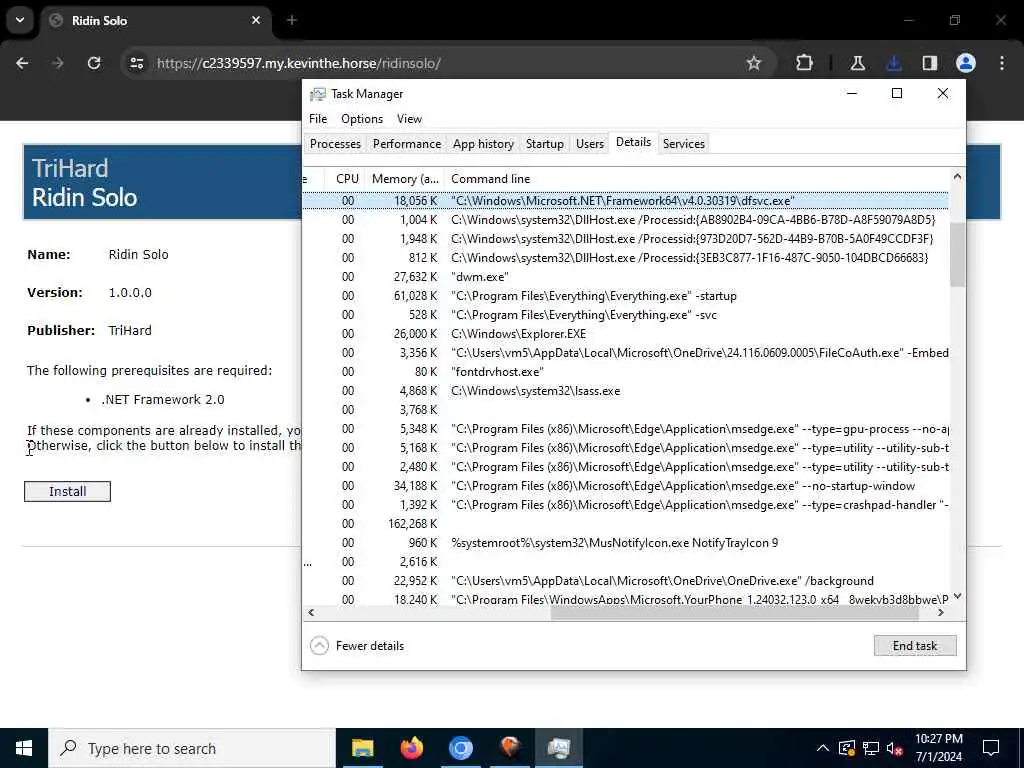Open File Explorer from the taskbar
This screenshot has height=768, width=1024.
(x=362, y=748)
